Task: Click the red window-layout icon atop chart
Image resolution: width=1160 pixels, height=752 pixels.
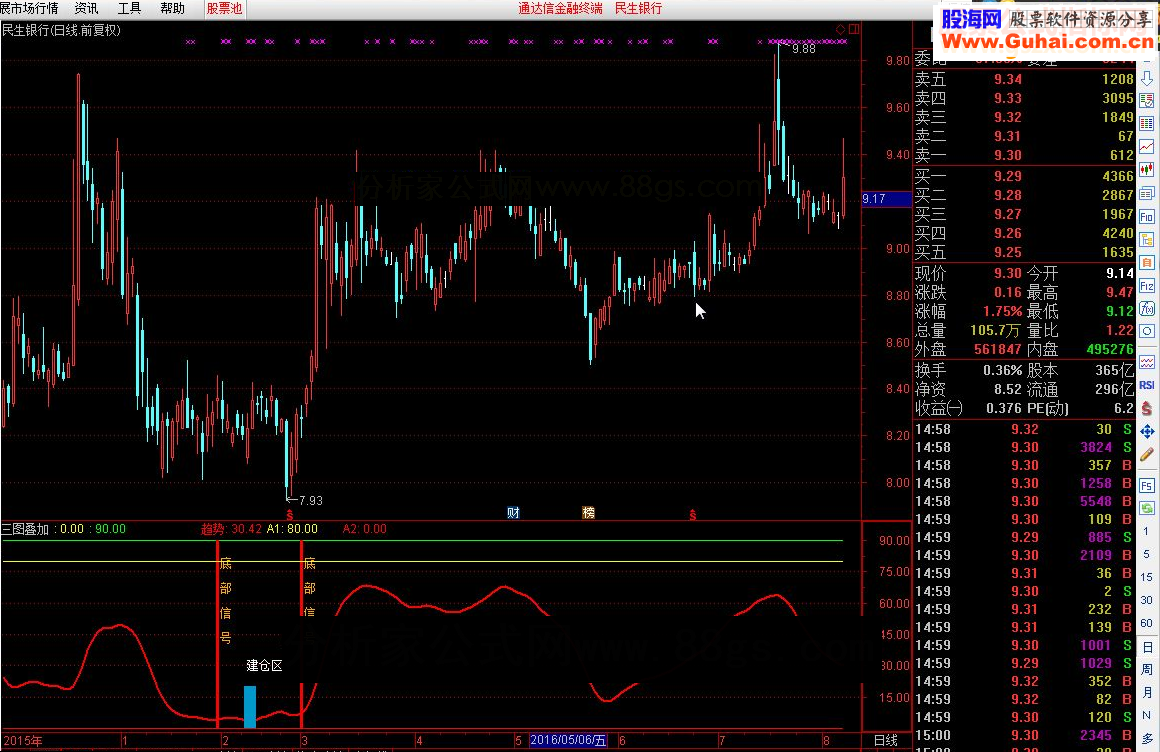Action: (x=854, y=30)
